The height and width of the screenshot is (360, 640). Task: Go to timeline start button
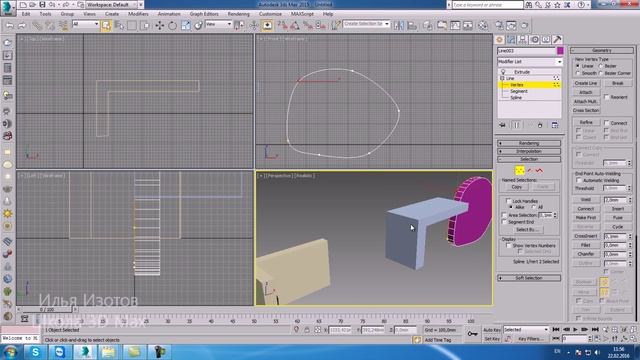coord(556,329)
